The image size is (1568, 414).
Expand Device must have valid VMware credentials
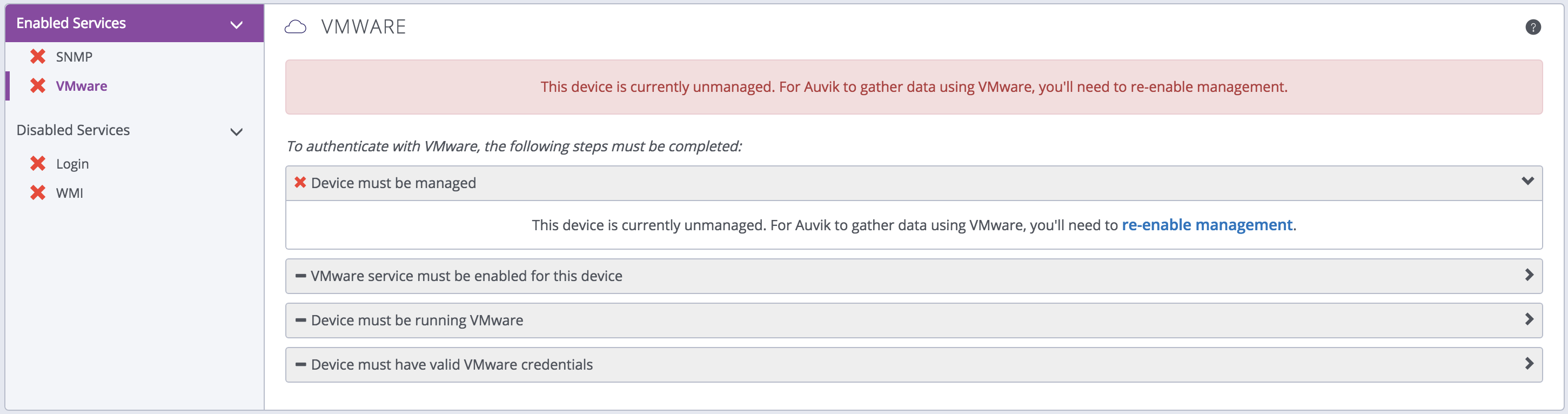(1529, 364)
